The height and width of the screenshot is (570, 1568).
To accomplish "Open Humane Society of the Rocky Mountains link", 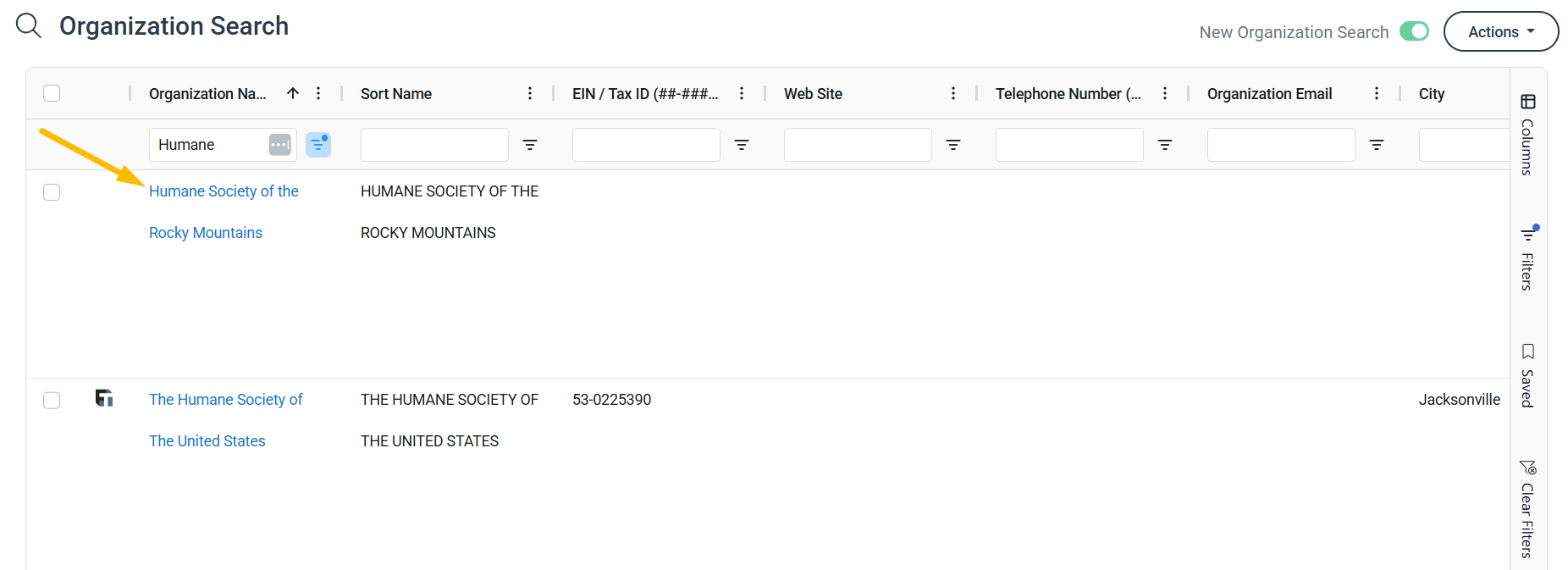I will pos(224,212).
